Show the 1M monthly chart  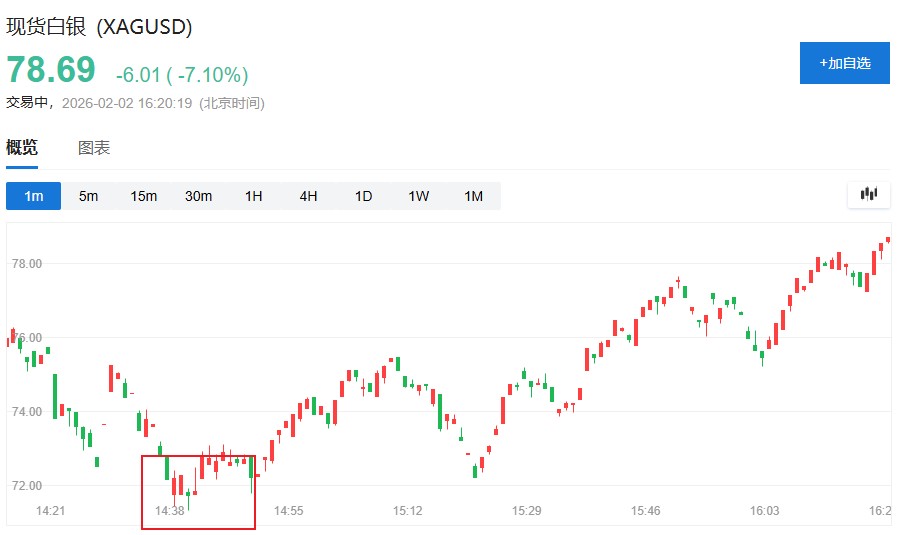coord(473,196)
